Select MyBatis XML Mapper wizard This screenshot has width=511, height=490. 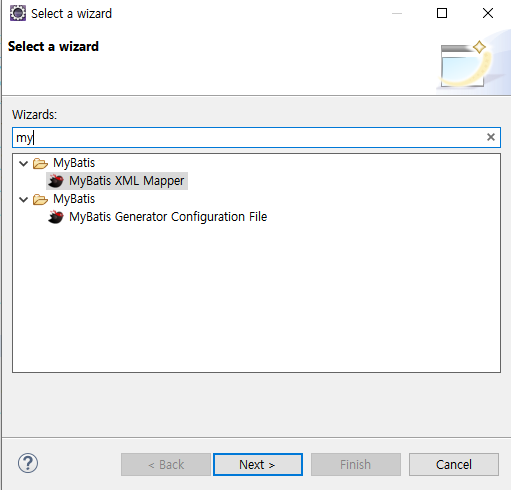point(127,181)
